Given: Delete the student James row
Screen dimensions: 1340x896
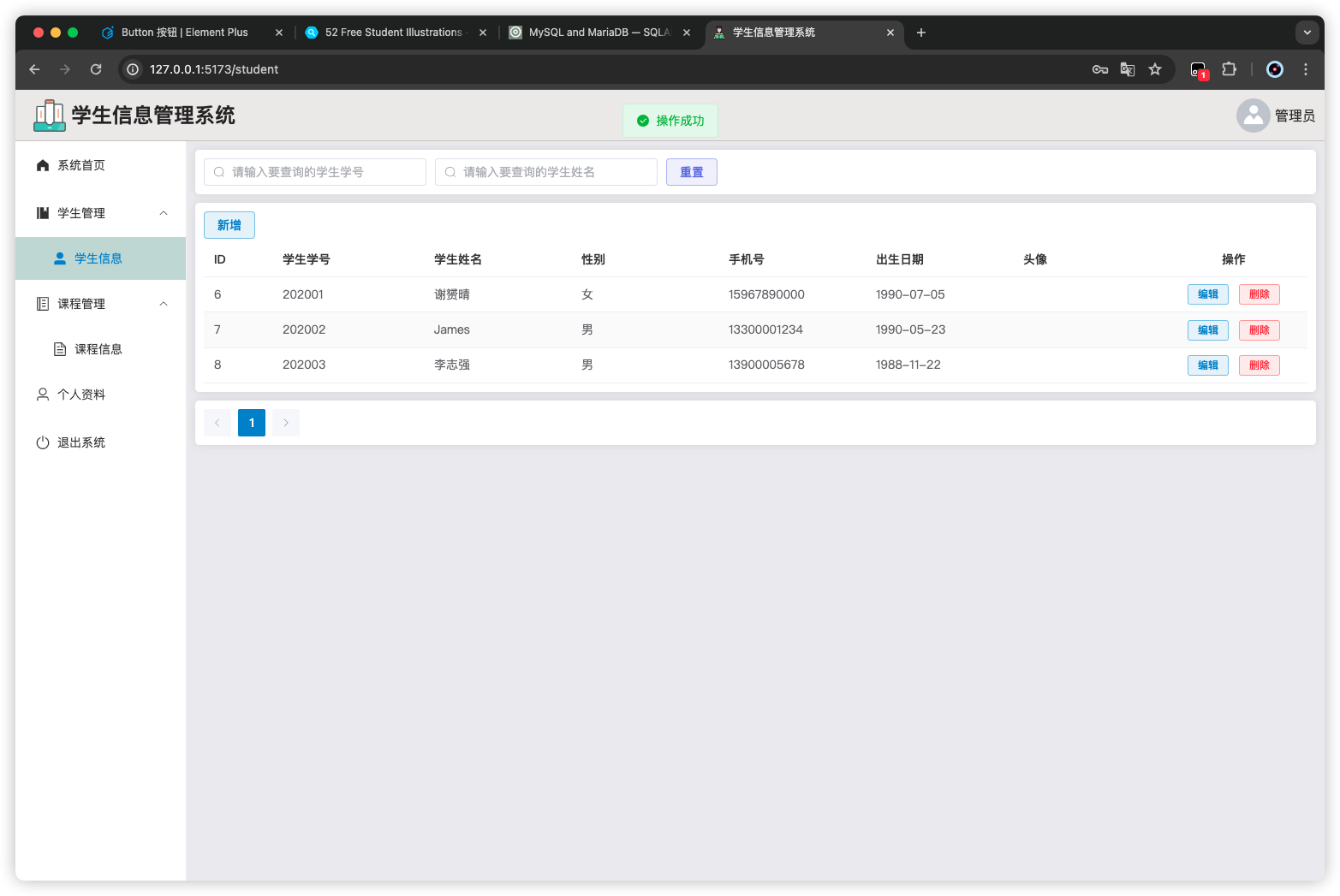Looking at the screenshot, I should [1260, 330].
